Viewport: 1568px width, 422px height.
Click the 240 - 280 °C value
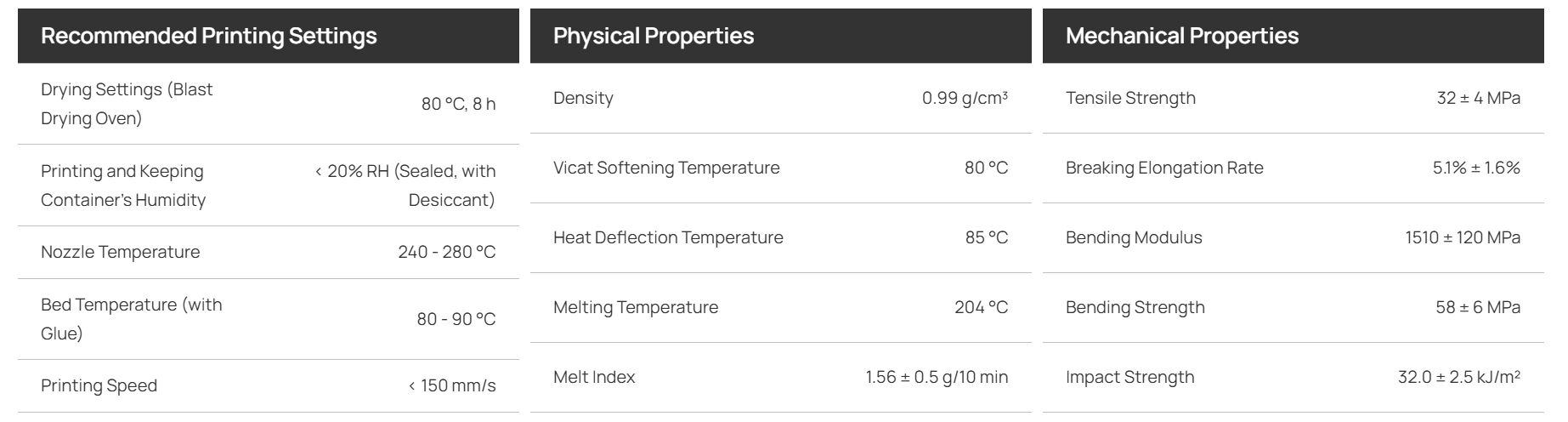pos(447,252)
